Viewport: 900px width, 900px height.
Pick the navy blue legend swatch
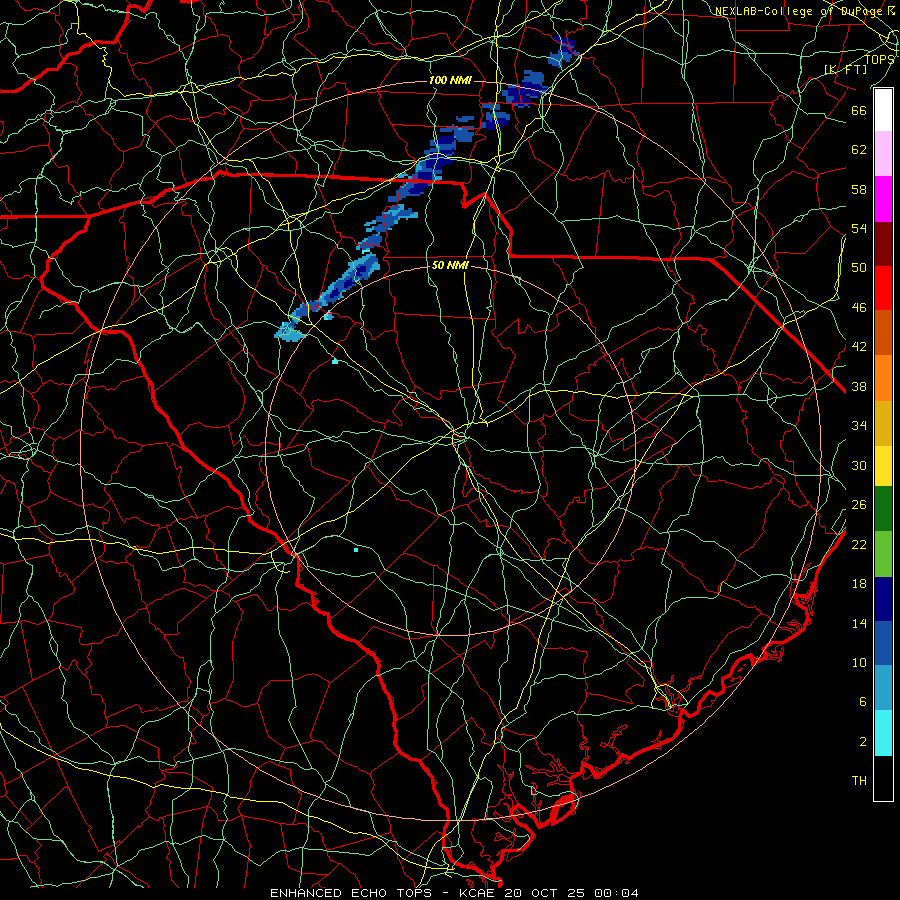point(883,599)
